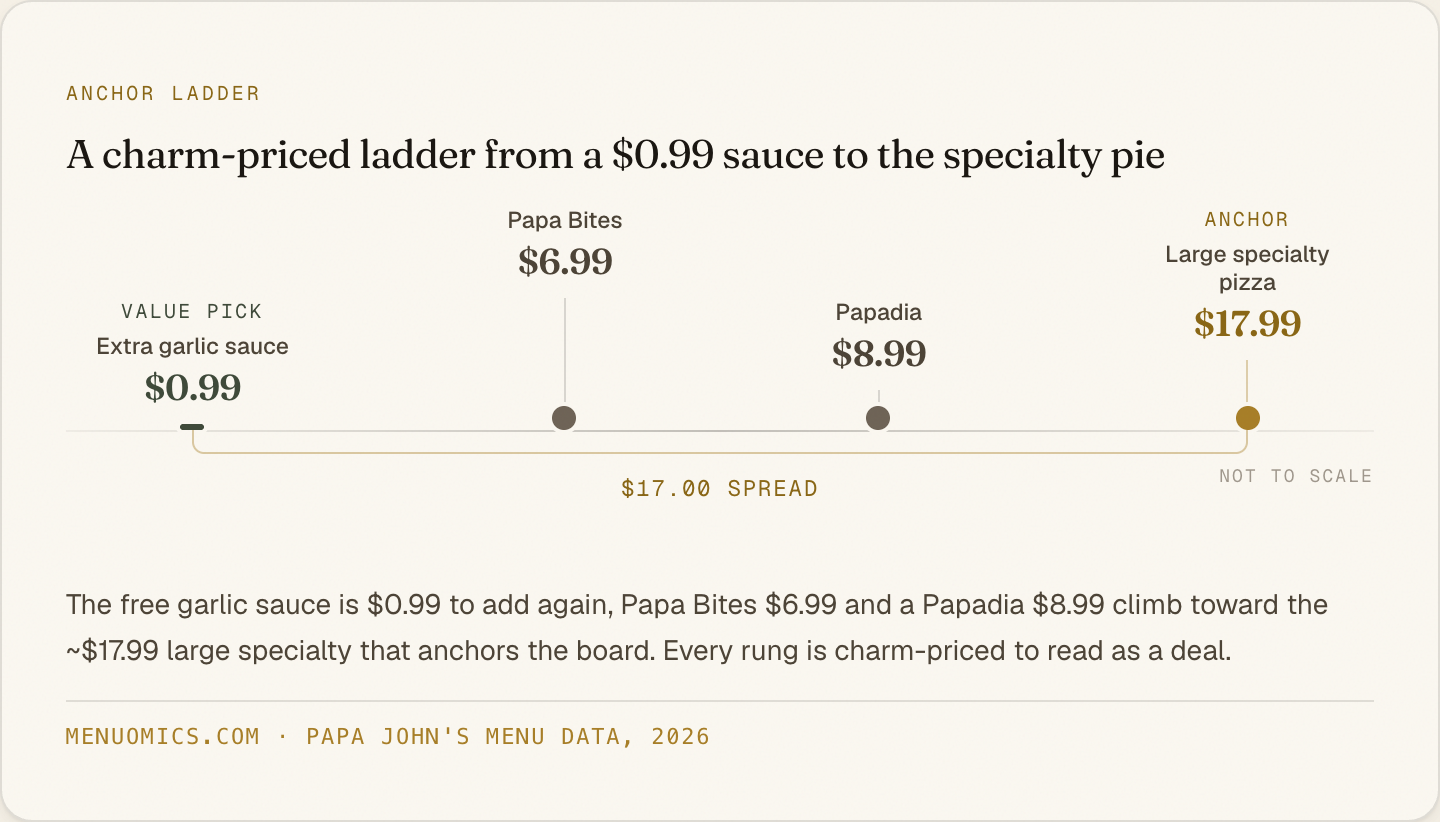The width and height of the screenshot is (1440, 822).
Task: Select the $8.99 Papadia price
Action: coord(879,354)
